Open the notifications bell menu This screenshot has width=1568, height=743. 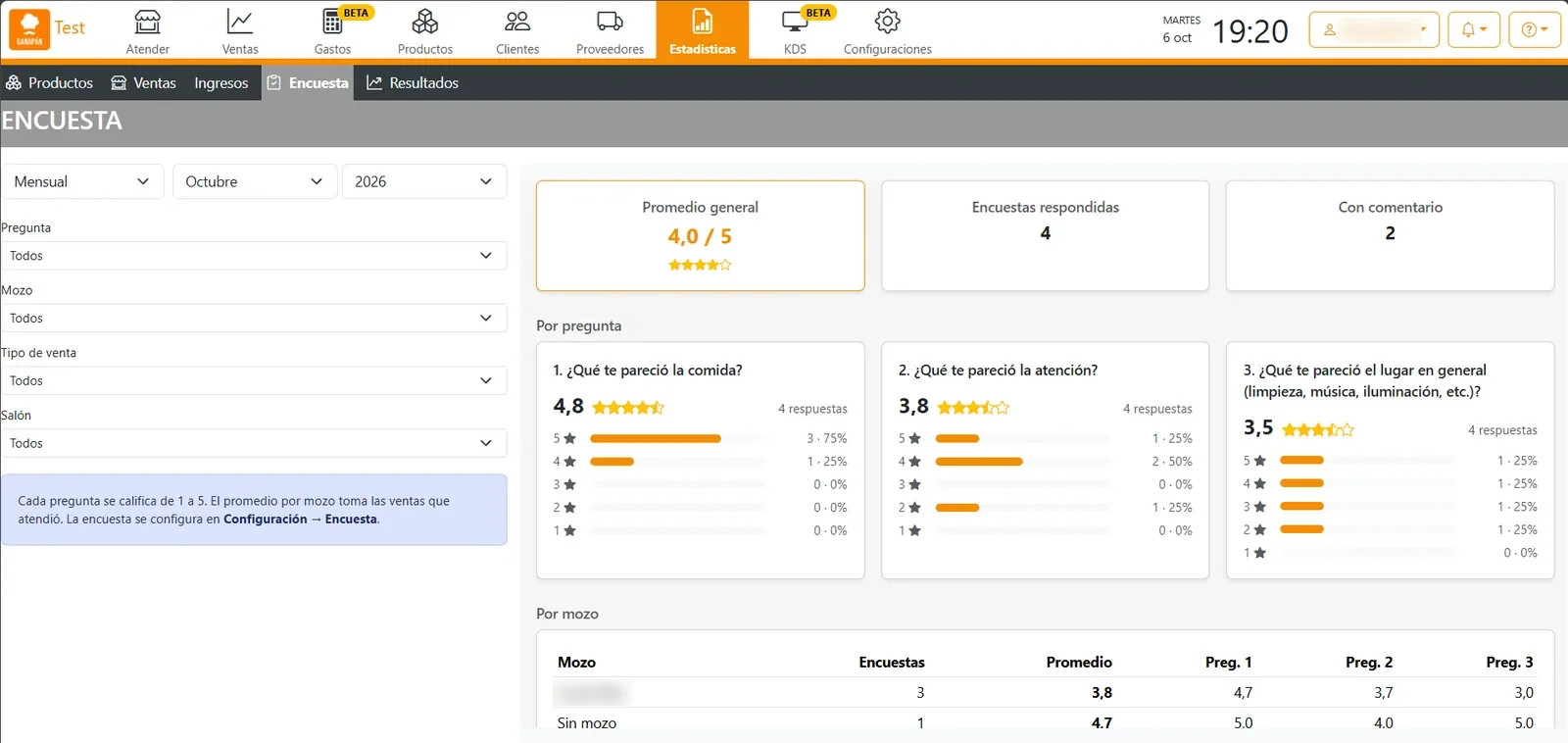tap(1474, 29)
